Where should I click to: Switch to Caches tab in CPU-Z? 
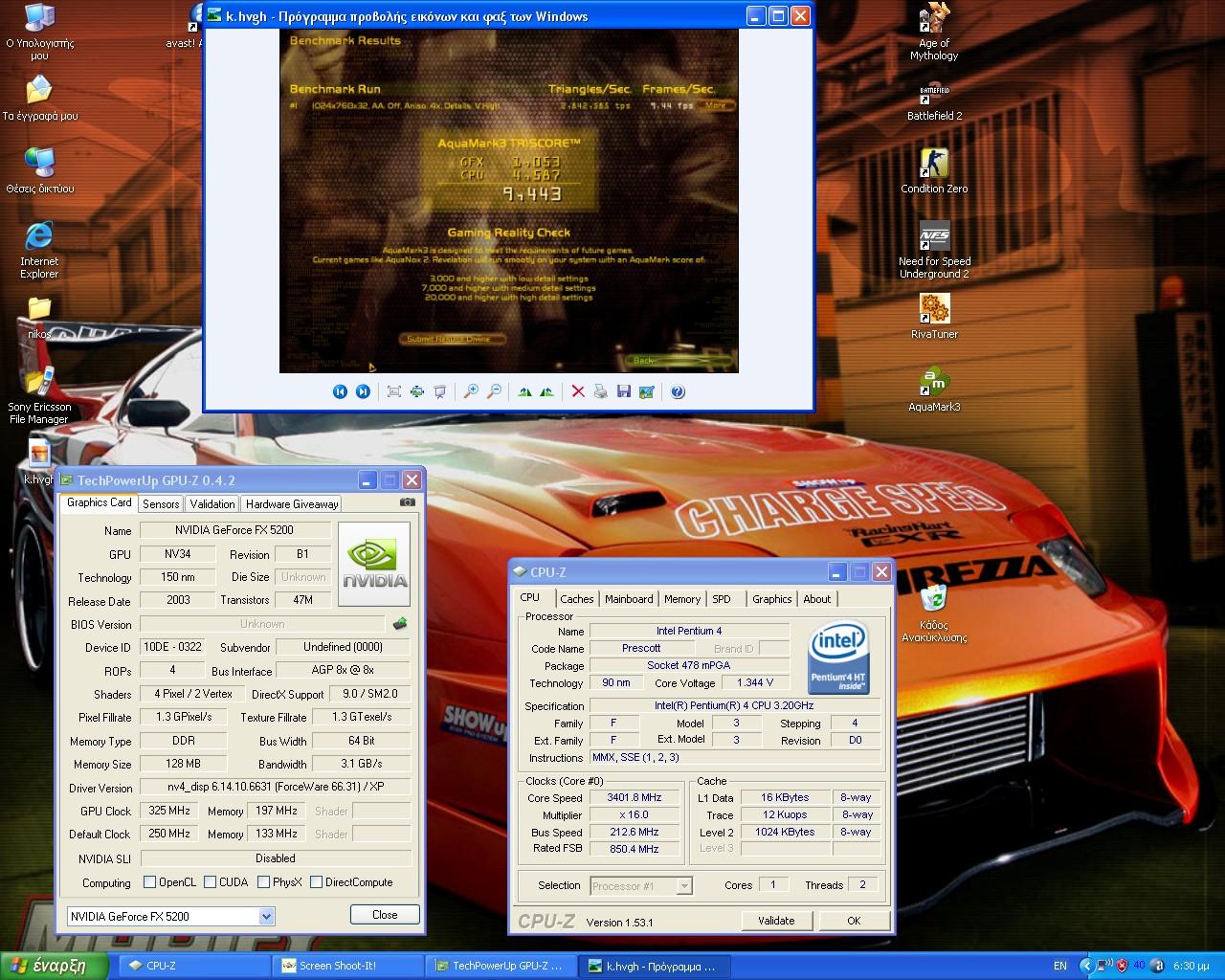577,599
